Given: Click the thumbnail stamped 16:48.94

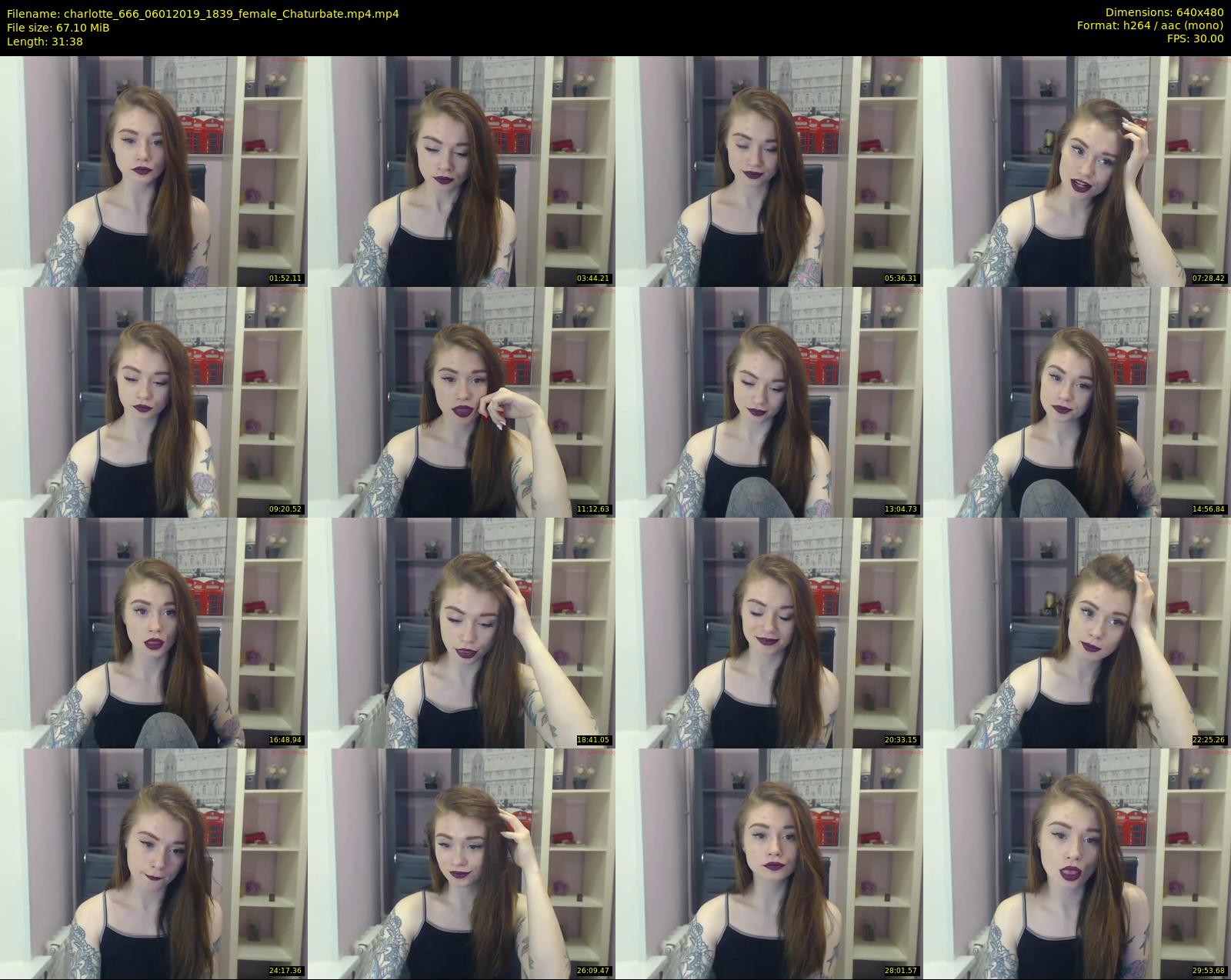Looking at the screenshot, I should (x=154, y=633).
